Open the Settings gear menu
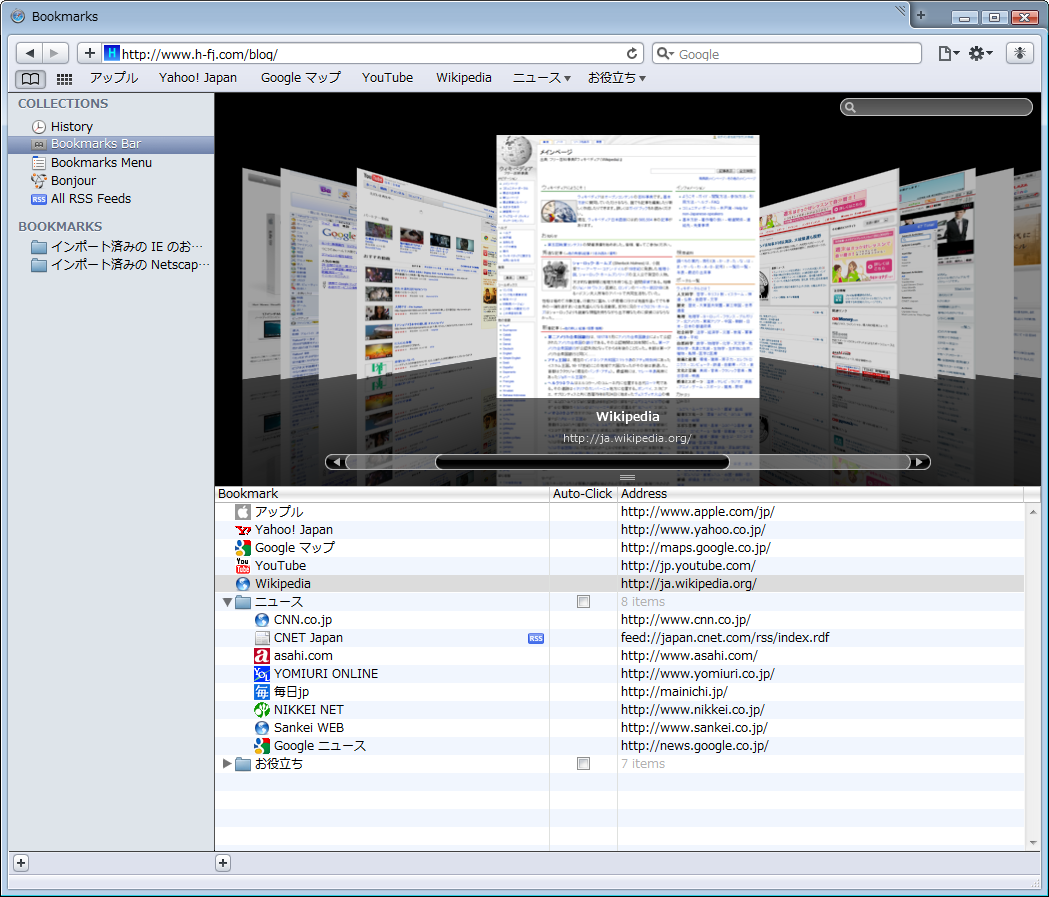The width and height of the screenshot is (1049, 897). tap(980, 54)
